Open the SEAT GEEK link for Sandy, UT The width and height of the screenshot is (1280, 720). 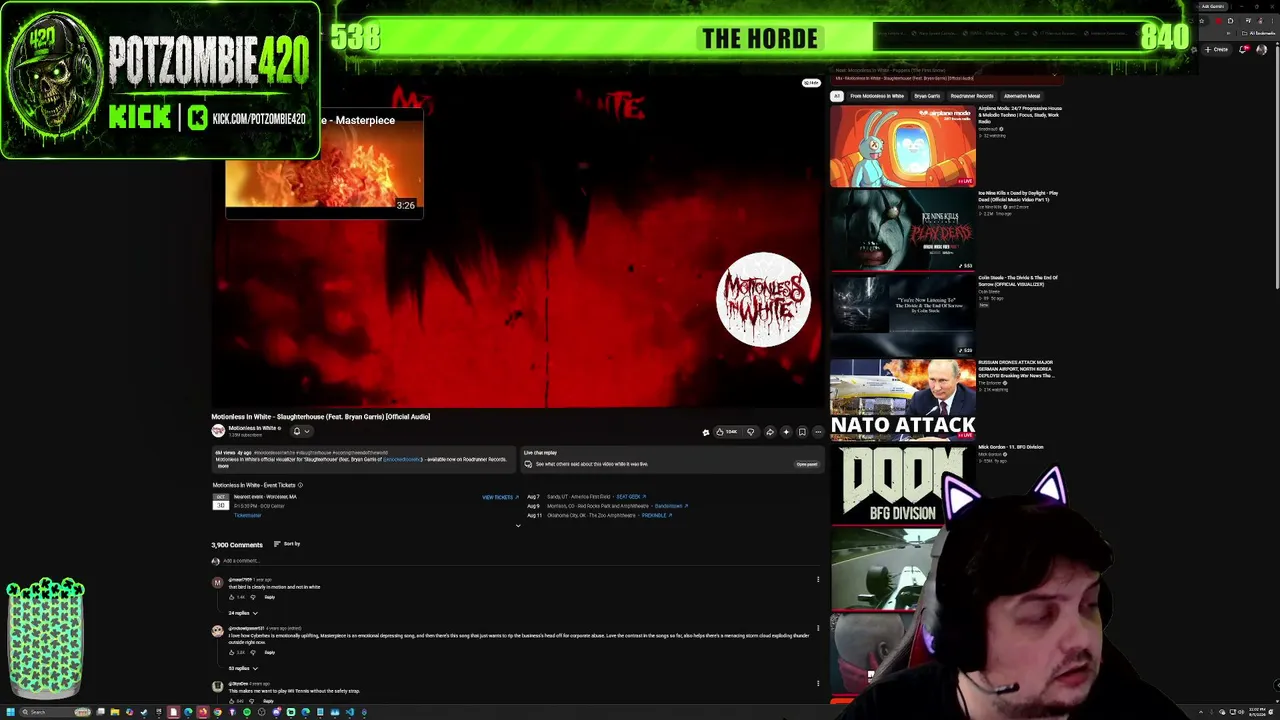click(631, 497)
